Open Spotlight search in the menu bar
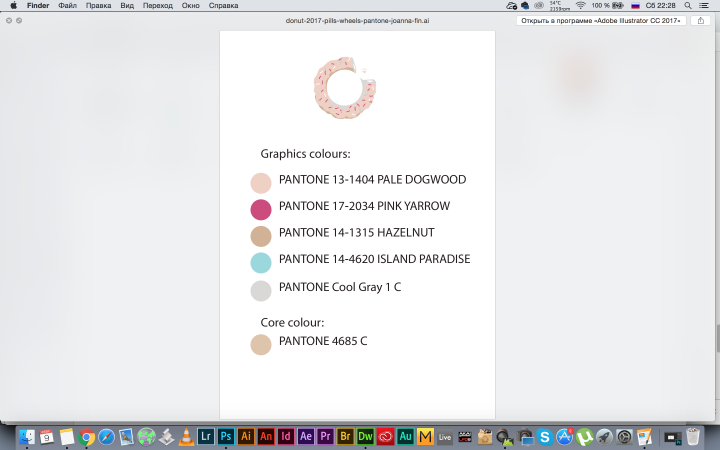Viewport: 720px width, 450px height. [x=688, y=6]
